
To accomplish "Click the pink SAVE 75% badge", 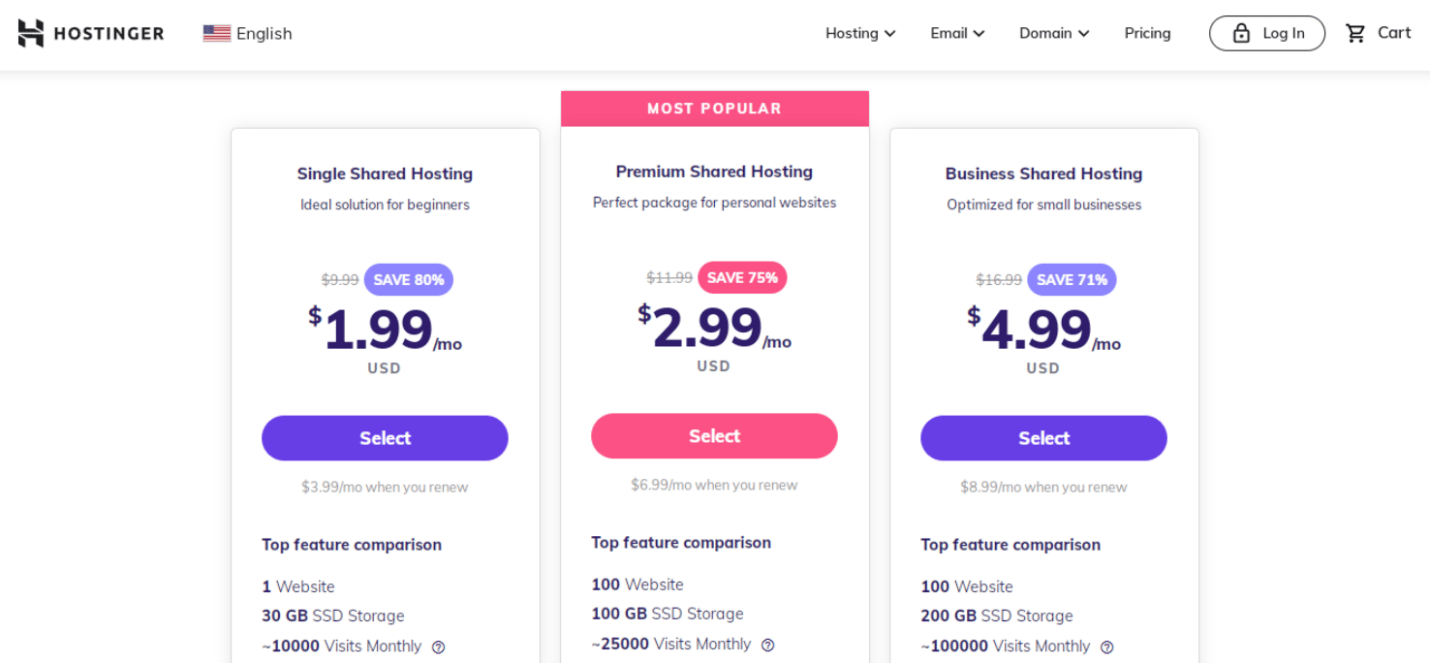I will 742,278.
